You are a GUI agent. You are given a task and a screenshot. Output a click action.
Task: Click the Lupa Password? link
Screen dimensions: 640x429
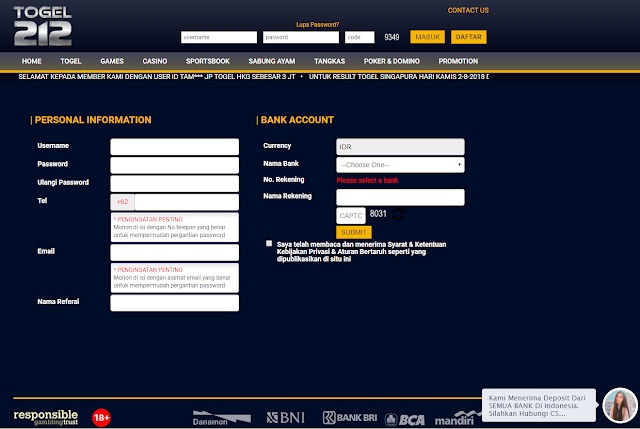[318, 24]
